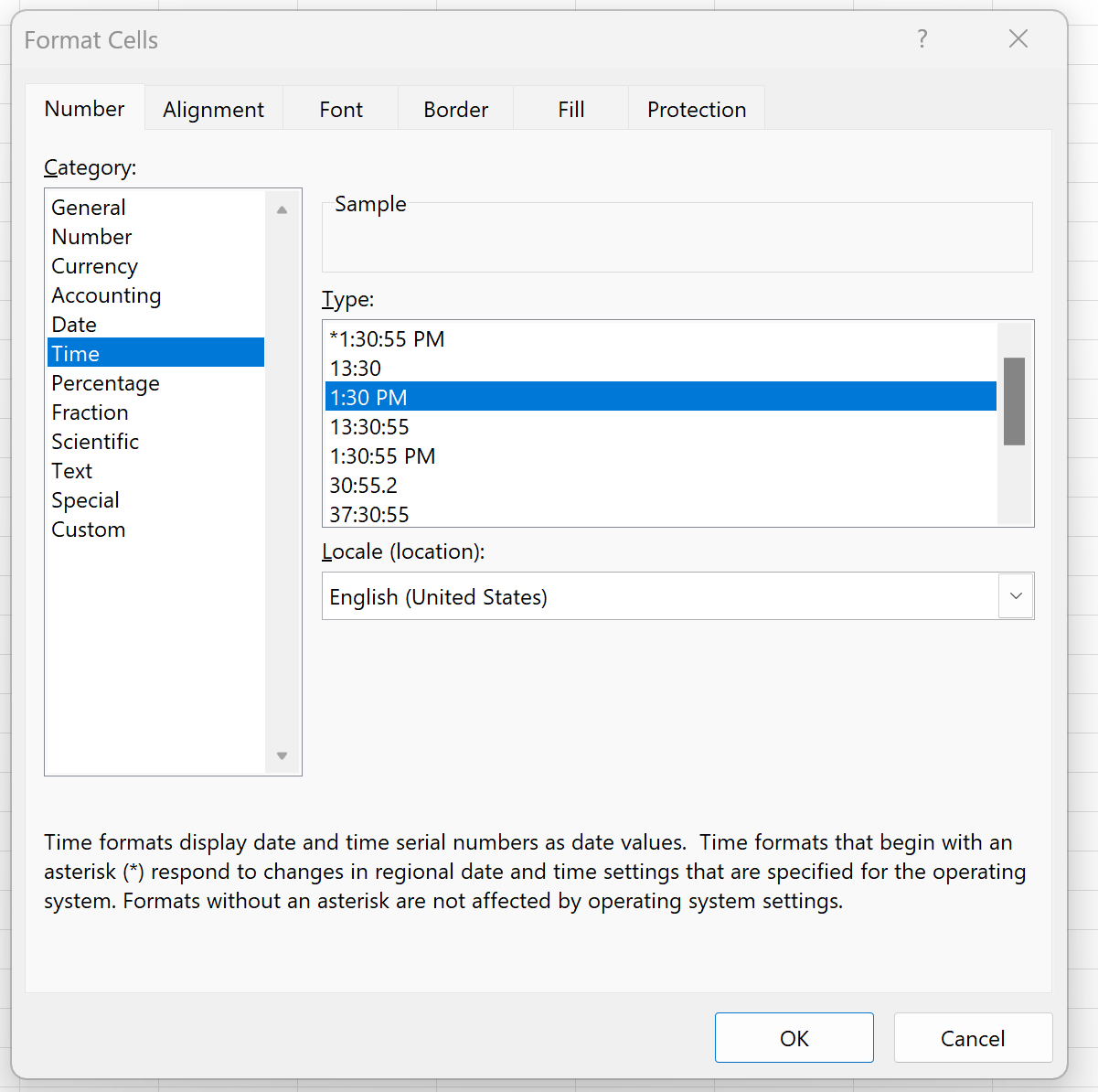Screen dimensions: 1098x1092
Task: Click the OK button
Action: (794, 1038)
